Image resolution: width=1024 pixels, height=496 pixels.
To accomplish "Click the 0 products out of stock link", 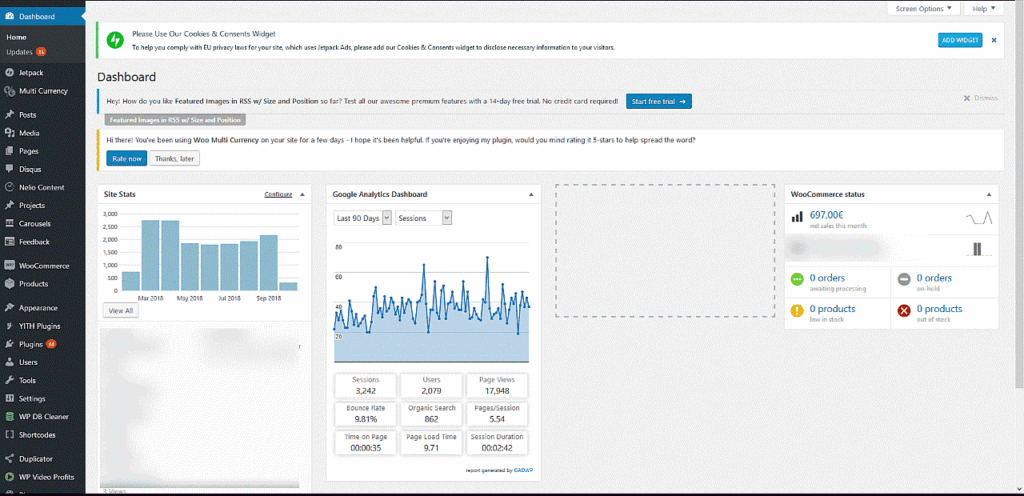I will click(x=939, y=309).
